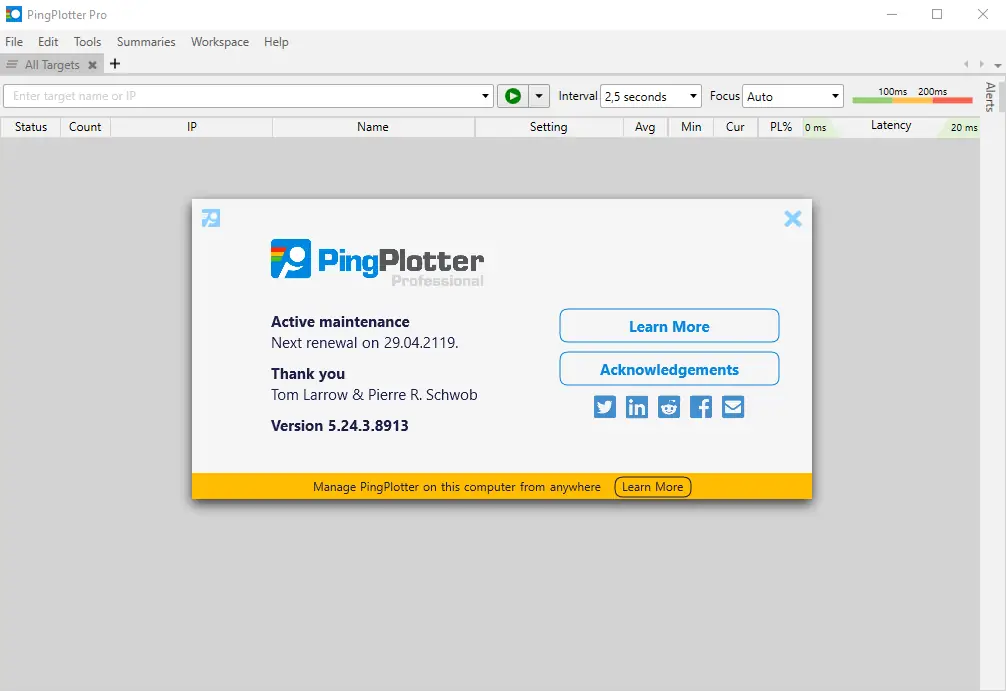Switch to the All Targets tab
The width and height of the screenshot is (1006, 691).
[x=52, y=65]
